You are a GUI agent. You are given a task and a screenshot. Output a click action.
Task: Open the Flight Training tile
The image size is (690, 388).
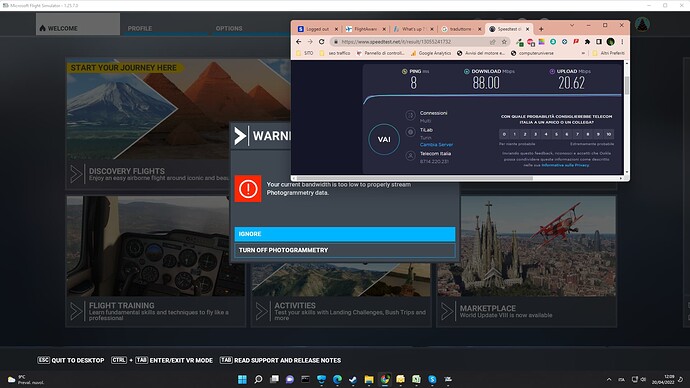(x=155, y=261)
